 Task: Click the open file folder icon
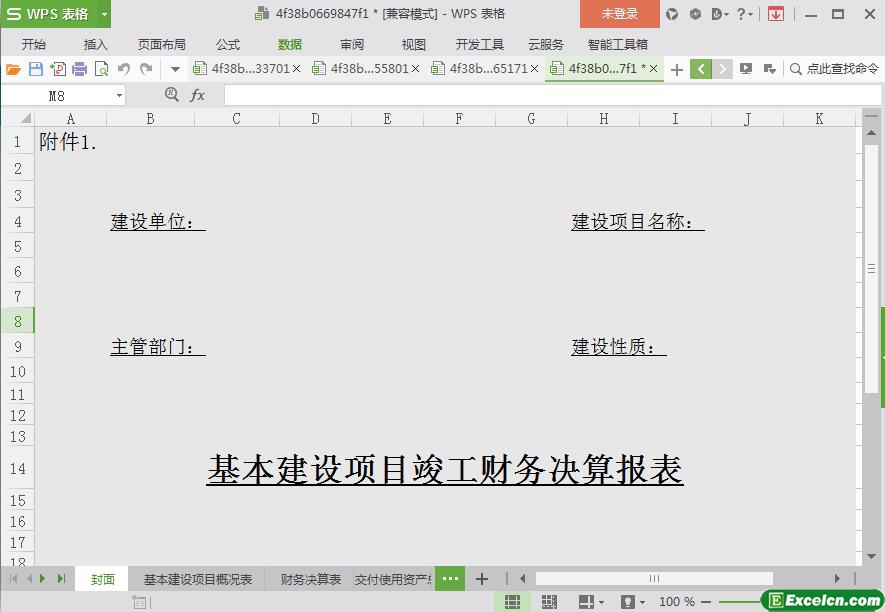(x=13, y=69)
